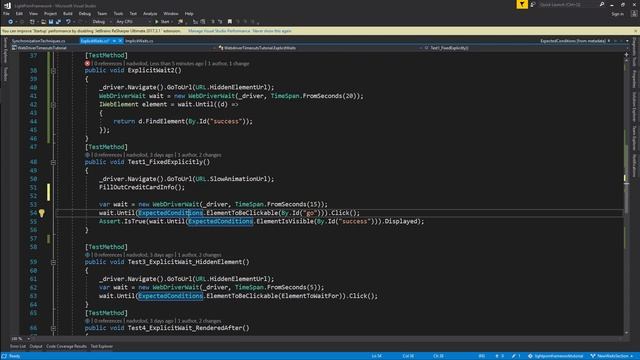Open the Debug configuration dropdown
640x360 pixels.
pyautogui.click(x=101, y=22)
